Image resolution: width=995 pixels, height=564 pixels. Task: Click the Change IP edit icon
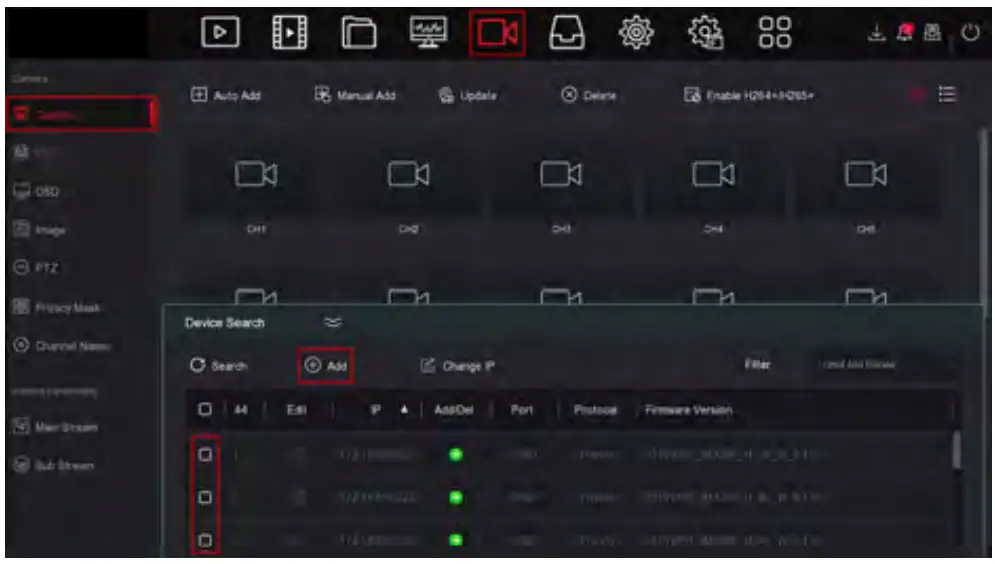[x=428, y=365]
